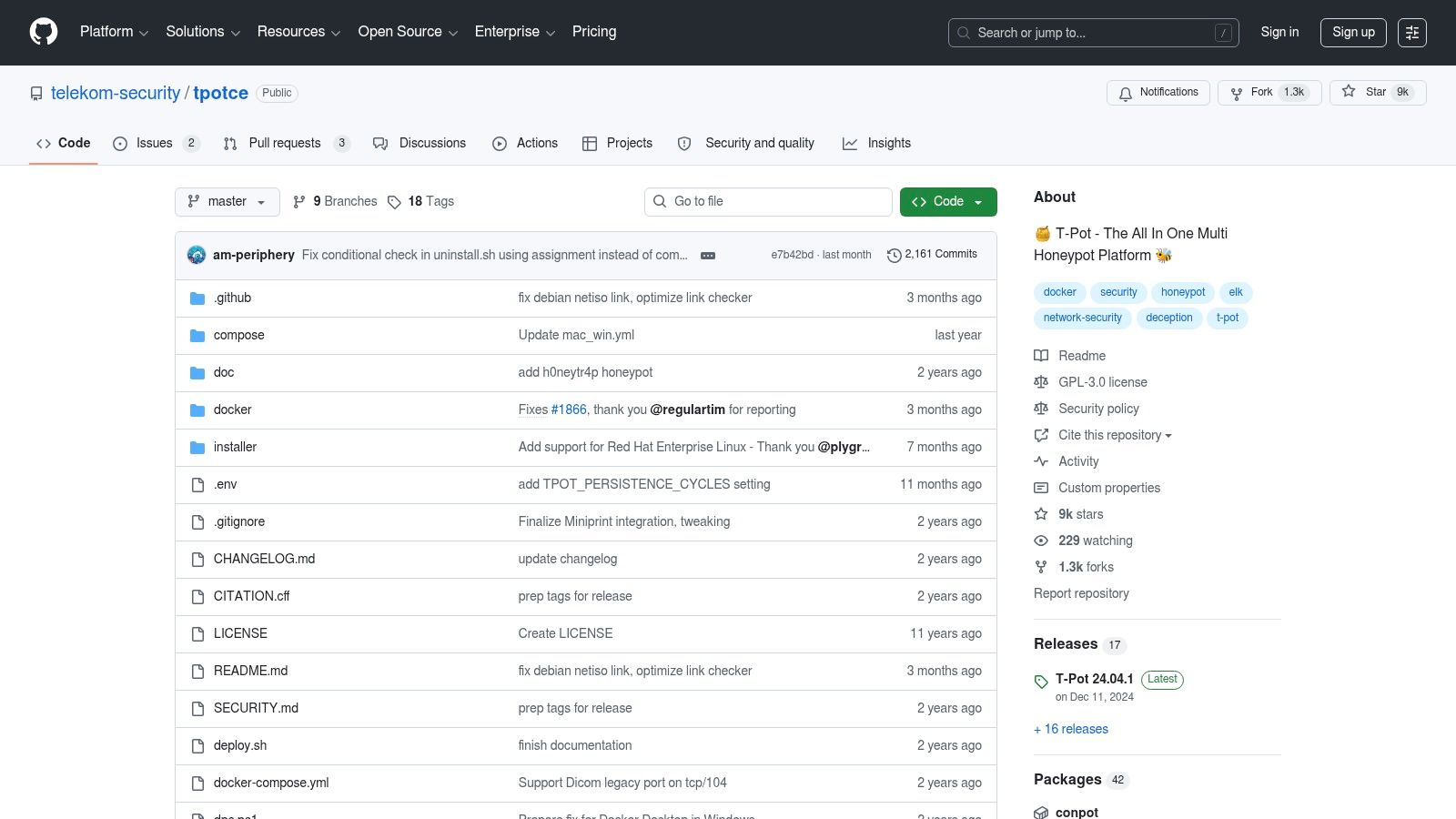Image resolution: width=1456 pixels, height=819 pixels.
Task: Click the Activity pulse icon
Action: click(1041, 461)
